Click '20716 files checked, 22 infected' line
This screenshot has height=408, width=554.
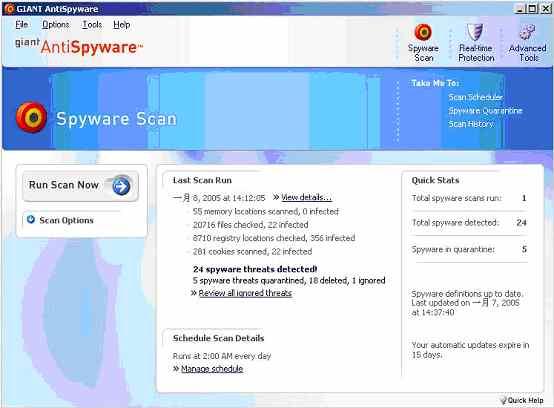[x=251, y=225]
